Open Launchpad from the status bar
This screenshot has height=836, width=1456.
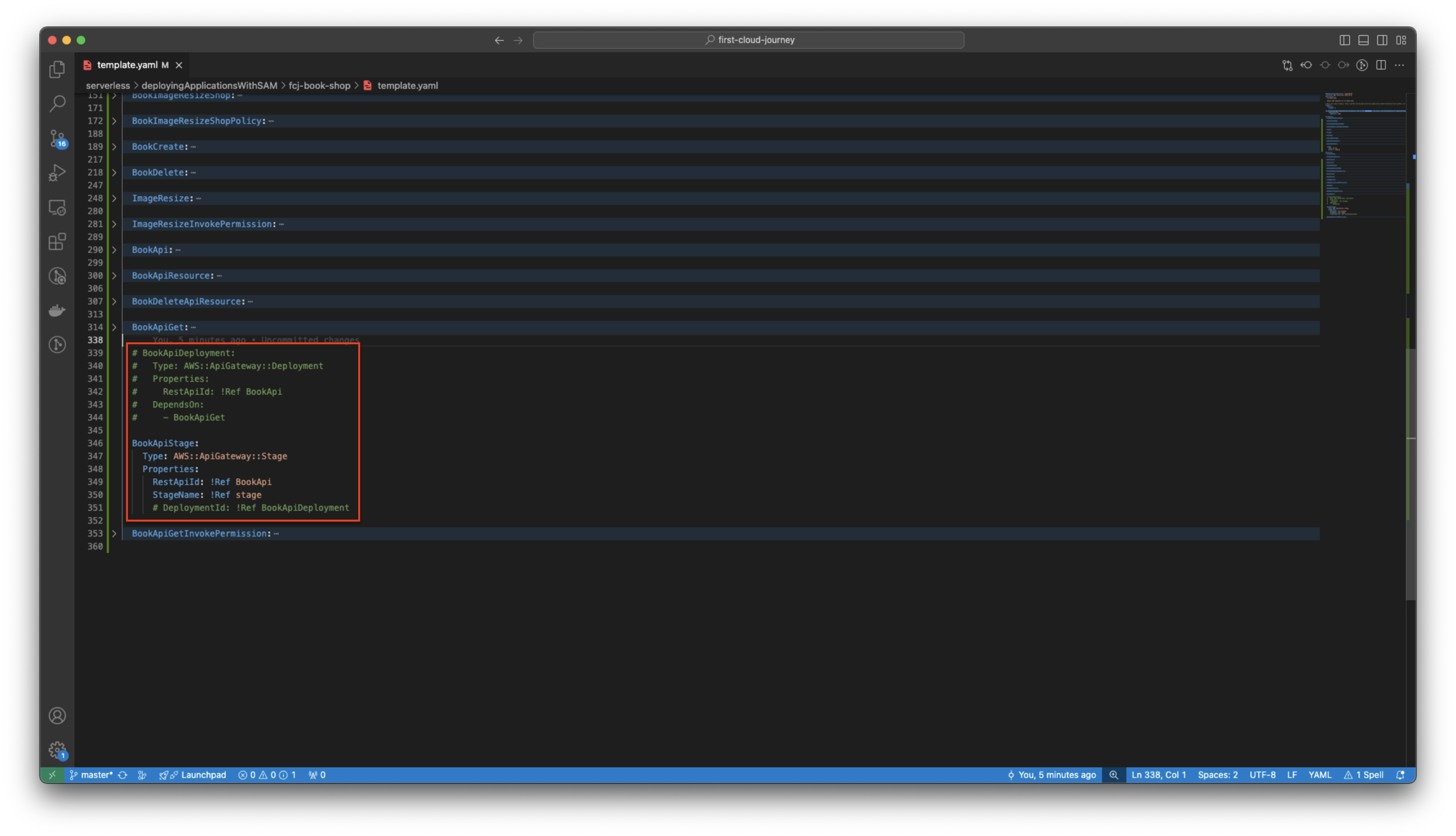(x=193, y=775)
